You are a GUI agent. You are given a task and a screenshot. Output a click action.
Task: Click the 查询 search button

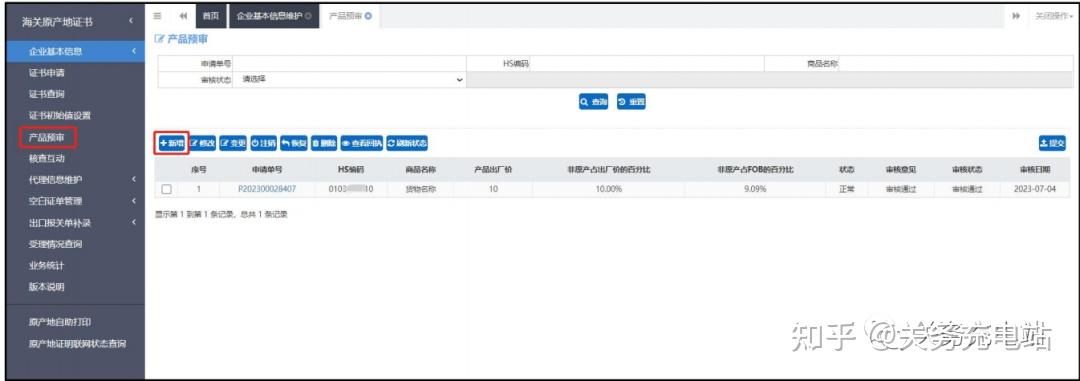pyautogui.click(x=594, y=102)
